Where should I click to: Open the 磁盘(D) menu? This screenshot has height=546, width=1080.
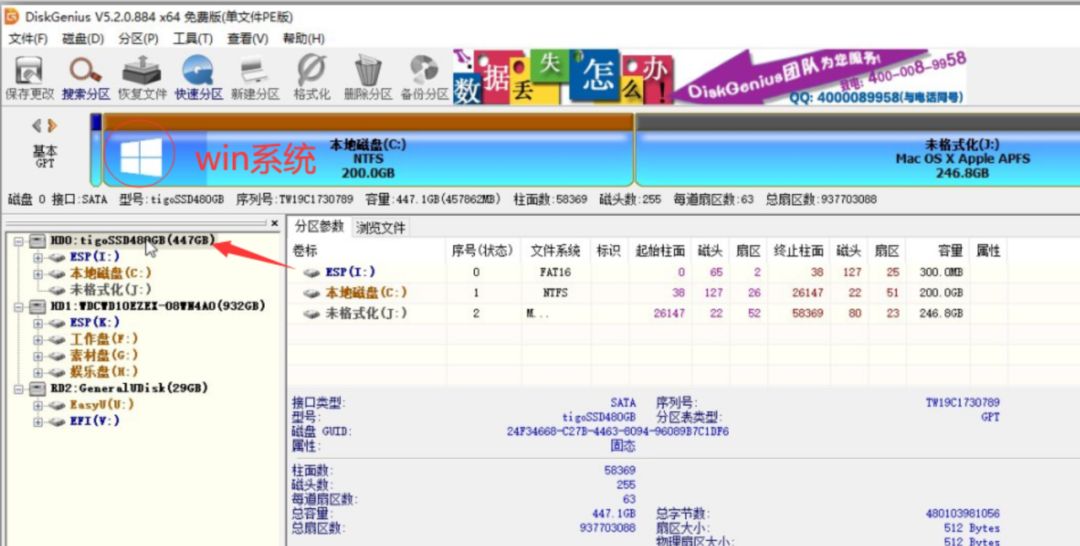(83, 39)
